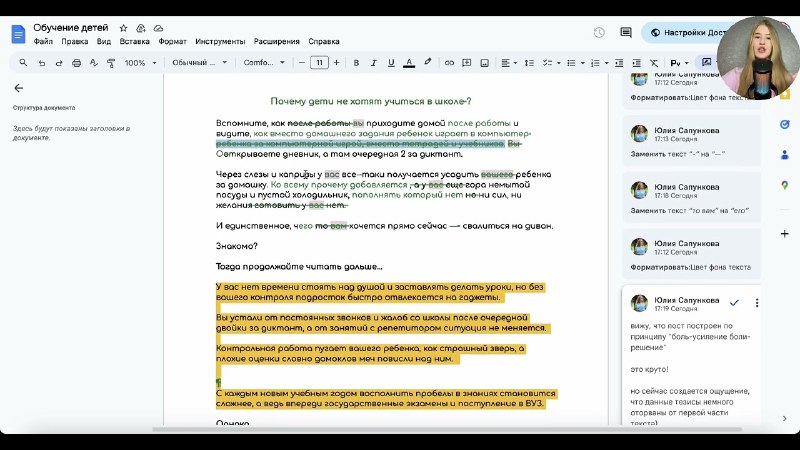Open the text alignment dropdown
800x450 pixels.
(509, 63)
